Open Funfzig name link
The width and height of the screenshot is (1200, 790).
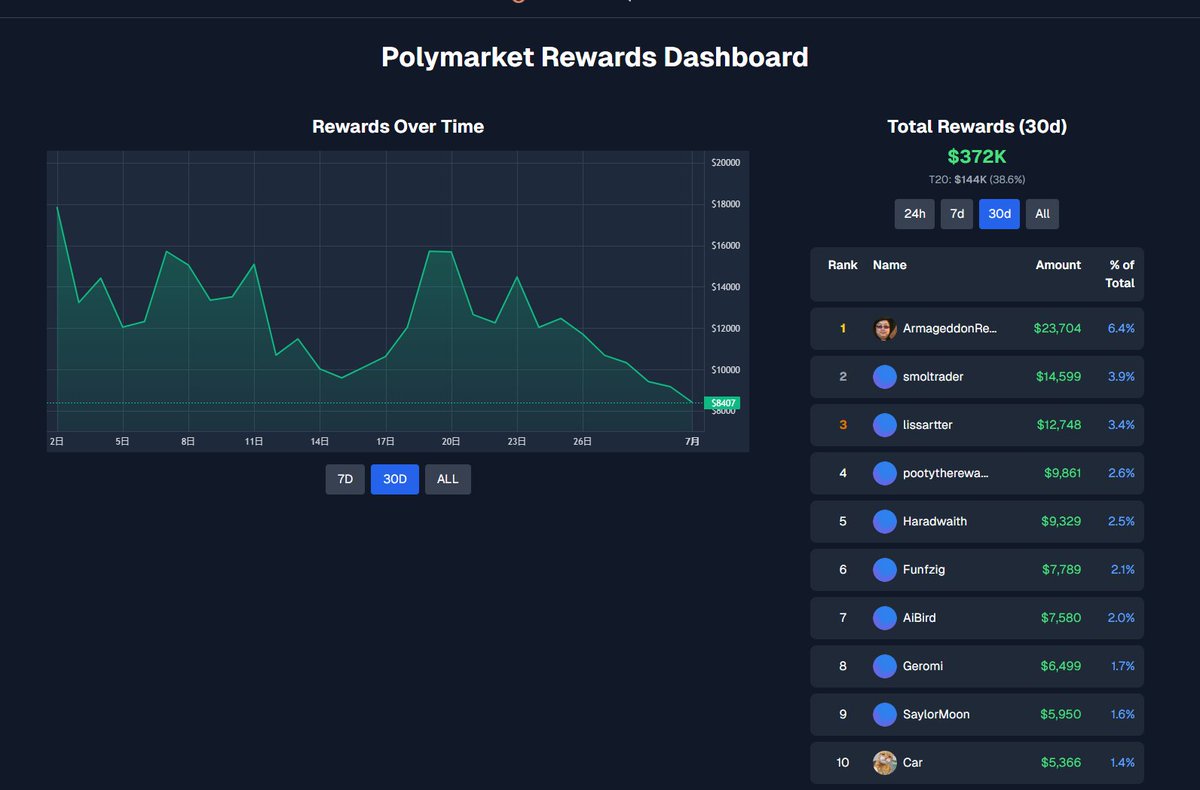(x=924, y=570)
